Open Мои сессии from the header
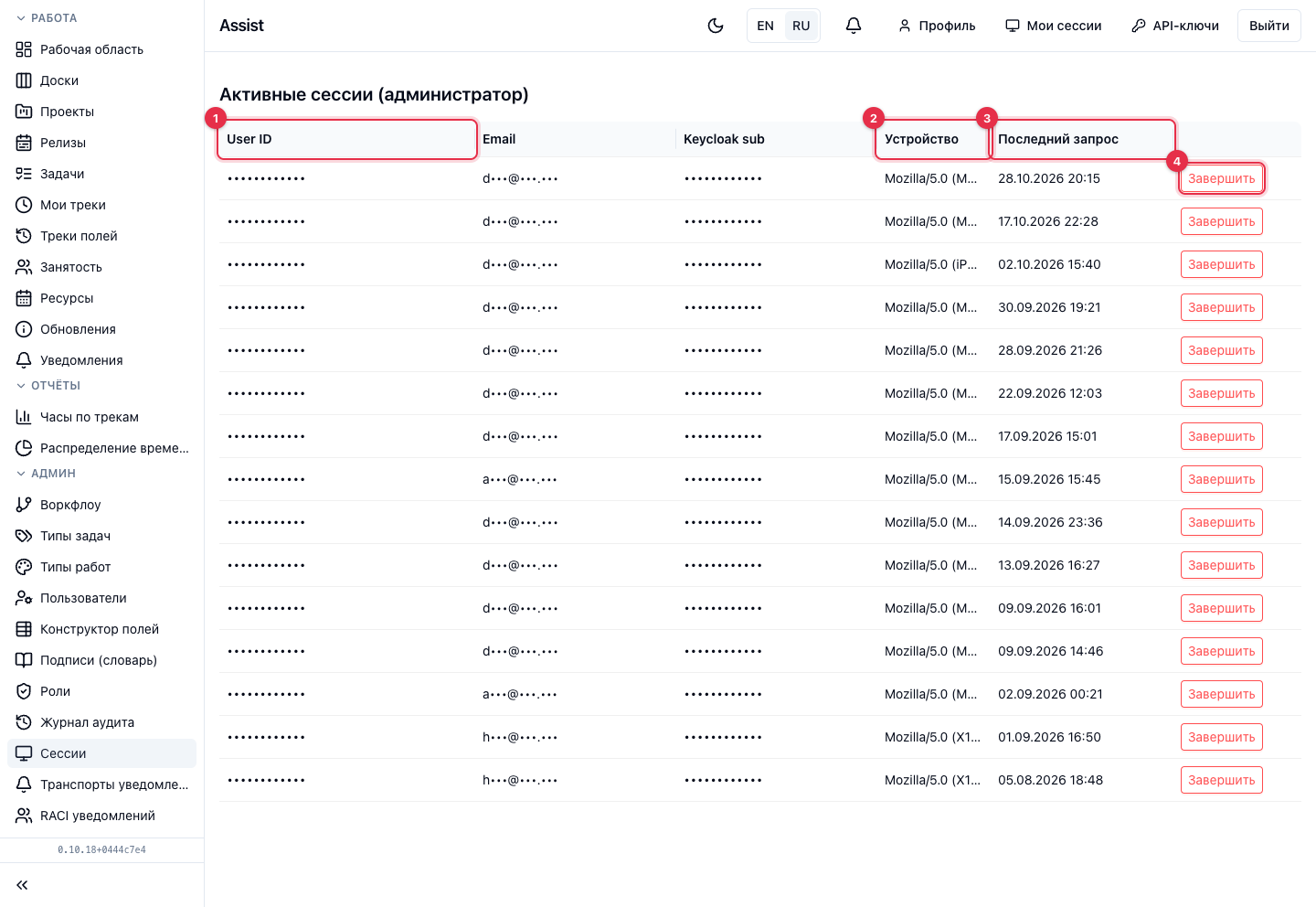This screenshot has height=907, width=1316. tap(1054, 26)
